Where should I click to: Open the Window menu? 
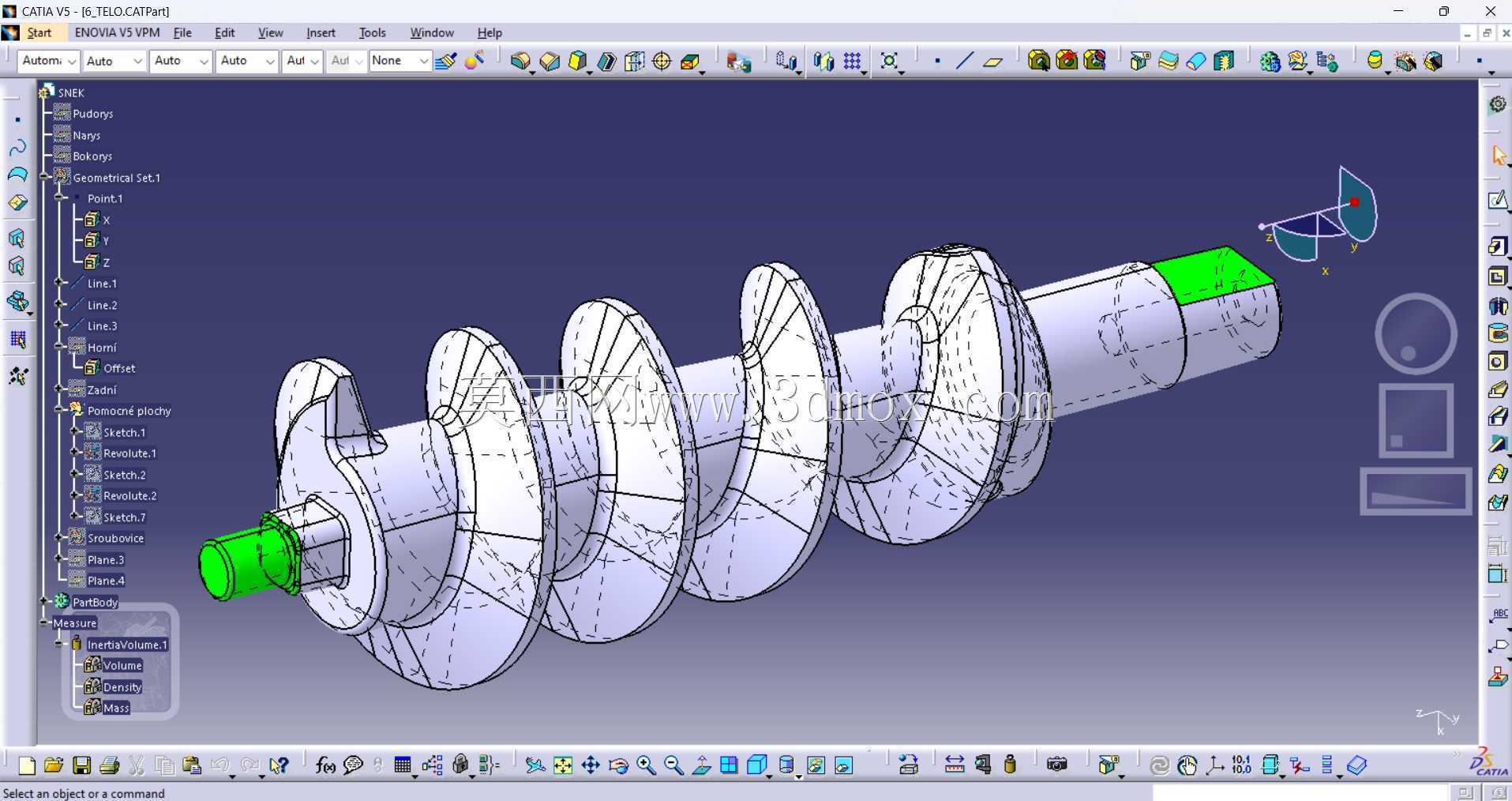pos(432,32)
